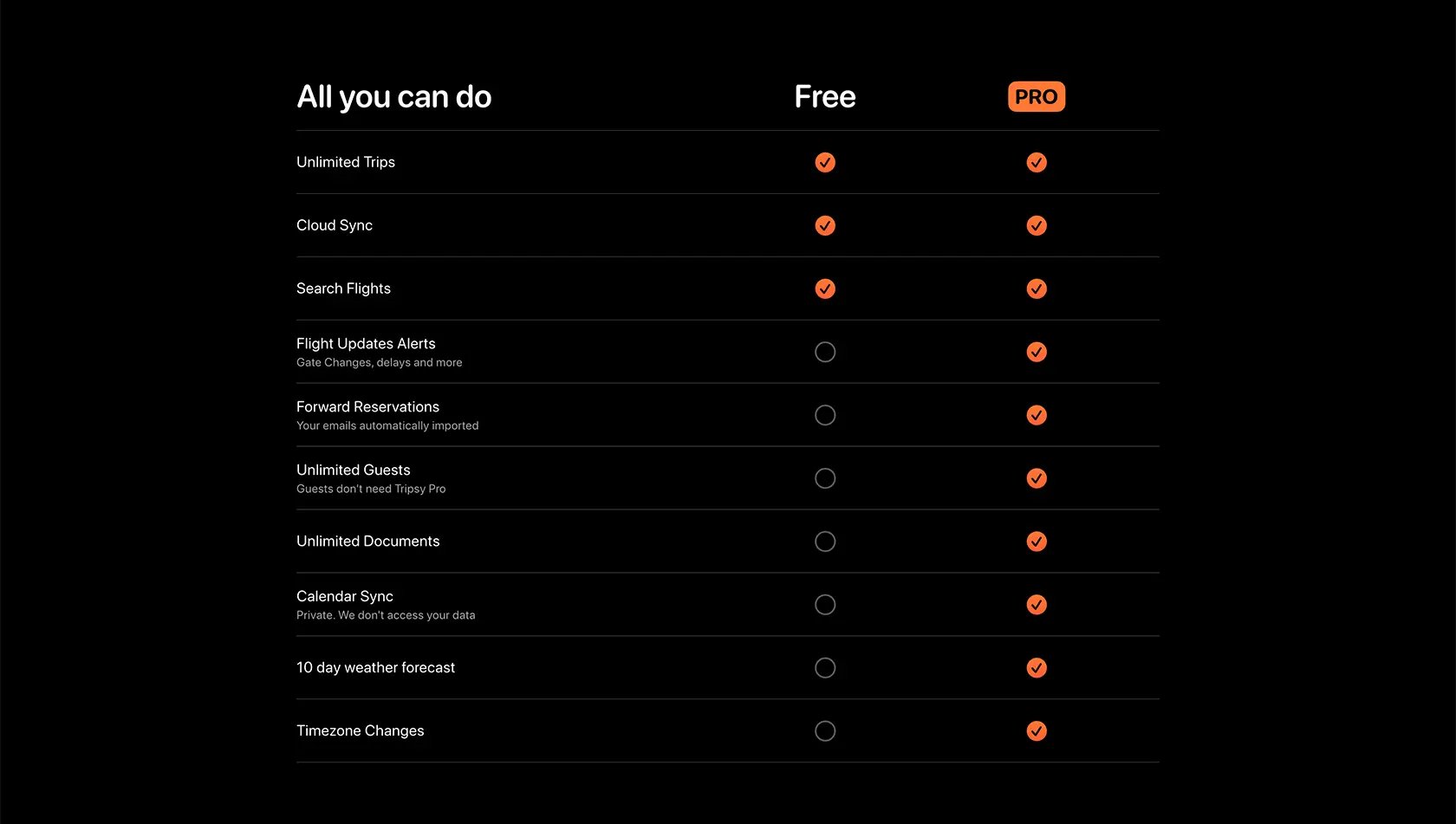The width and height of the screenshot is (1456, 824).
Task: Click the Timezone Changes feature label
Action: pyautogui.click(x=361, y=731)
